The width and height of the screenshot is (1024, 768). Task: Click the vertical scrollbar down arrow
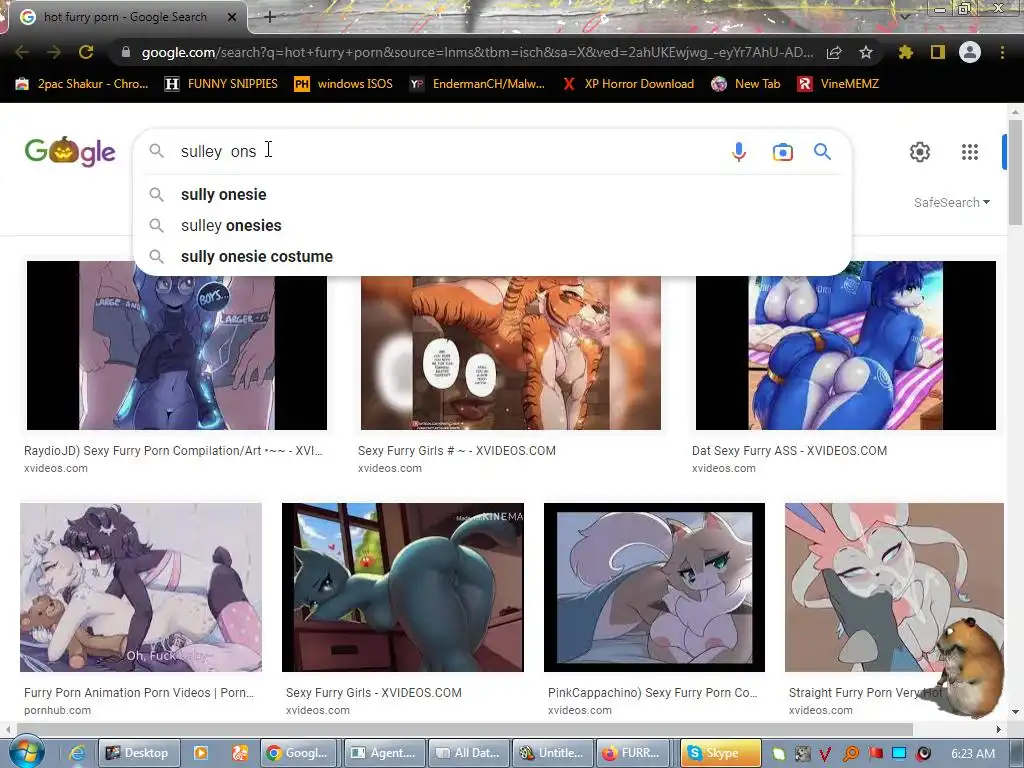(x=1015, y=711)
